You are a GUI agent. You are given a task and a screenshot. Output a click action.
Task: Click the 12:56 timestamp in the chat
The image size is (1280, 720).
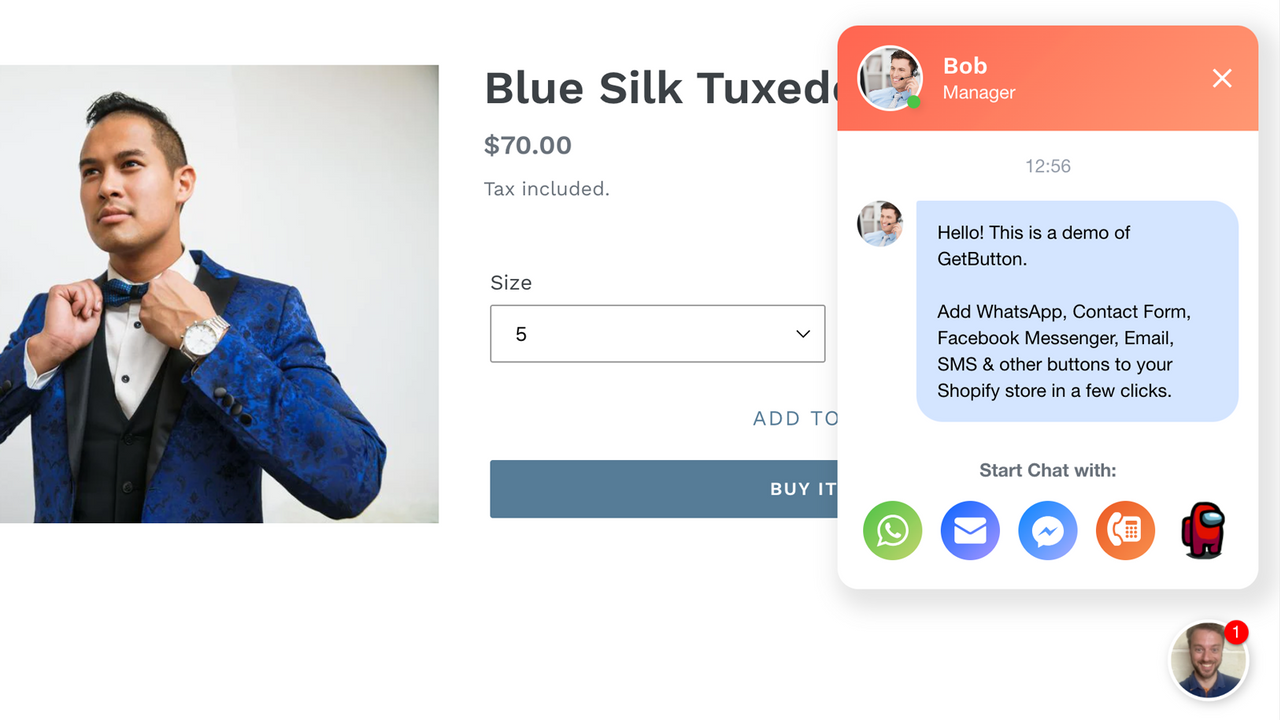pos(1048,166)
